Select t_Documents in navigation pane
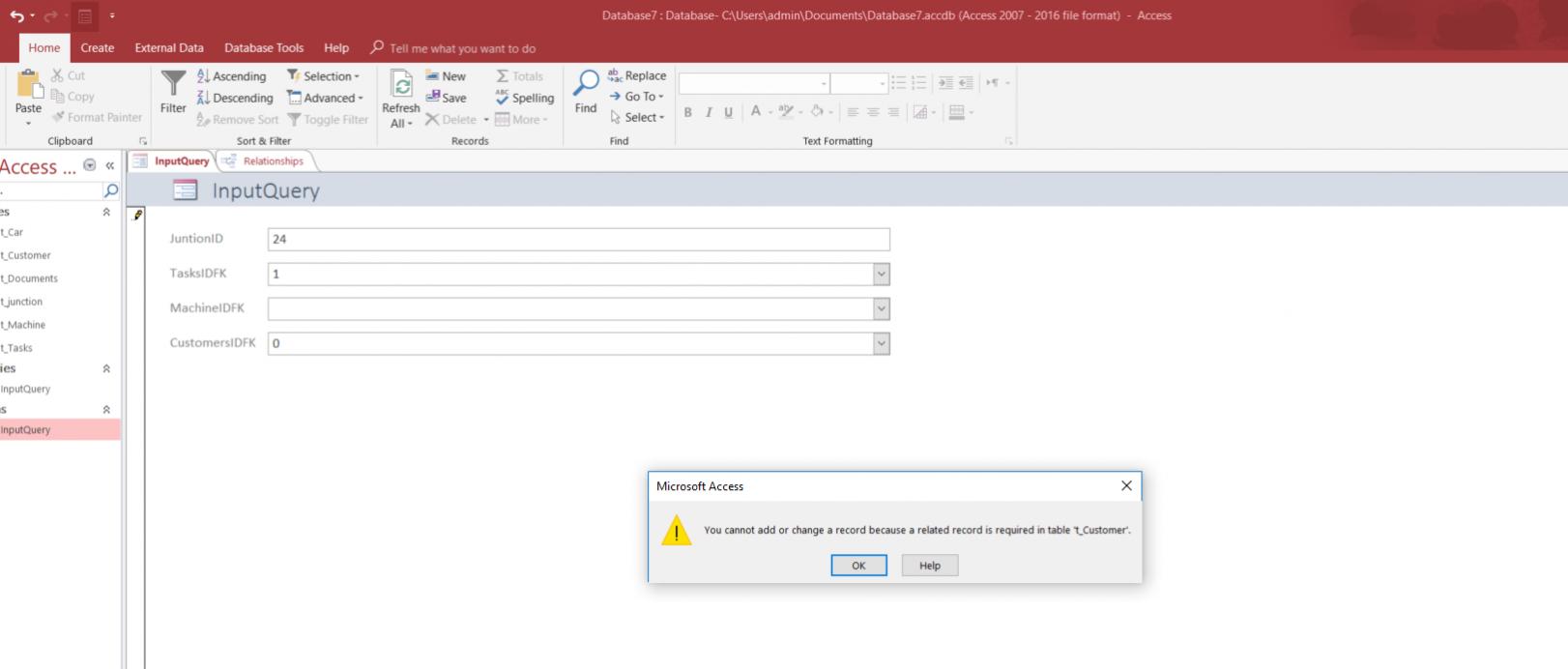This screenshot has height=669, width=1568. click(30, 278)
